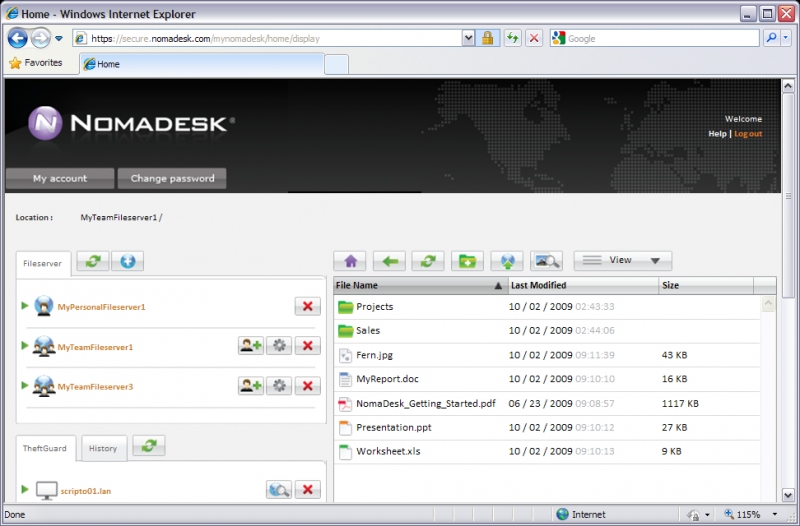The image size is (800, 526).
Task: Stop page loading with red X in browser
Action: click(x=534, y=38)
